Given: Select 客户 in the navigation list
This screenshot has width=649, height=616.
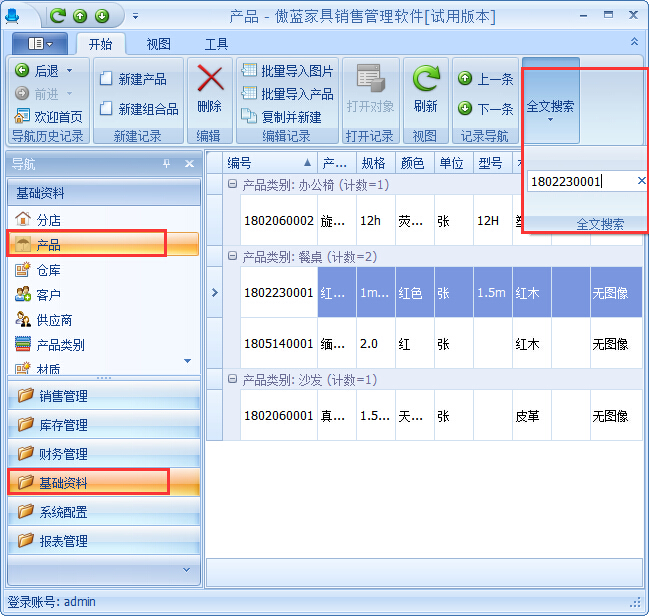Looking at the screenshot, I should click(103, 295).
